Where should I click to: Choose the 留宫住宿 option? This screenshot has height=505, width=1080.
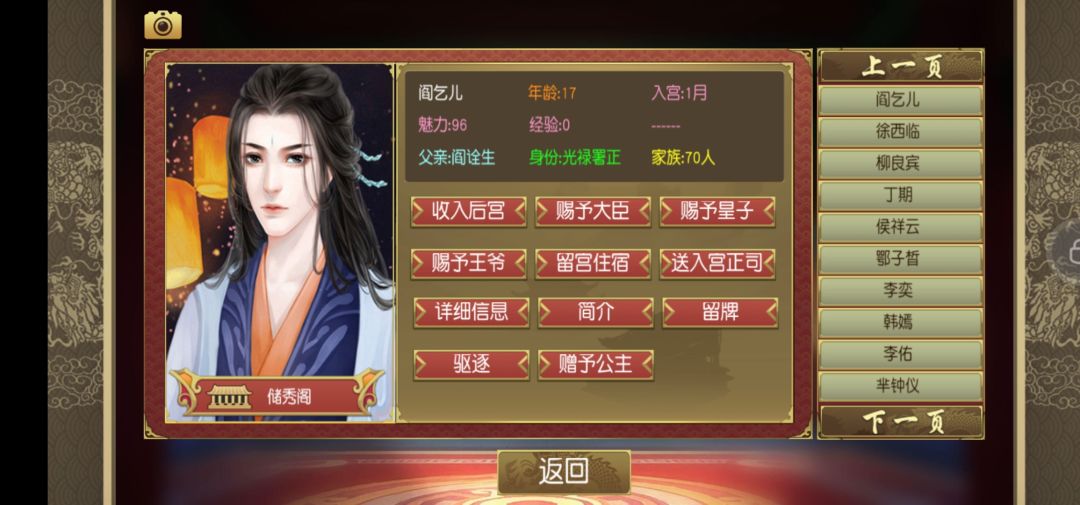coord(593,264)
